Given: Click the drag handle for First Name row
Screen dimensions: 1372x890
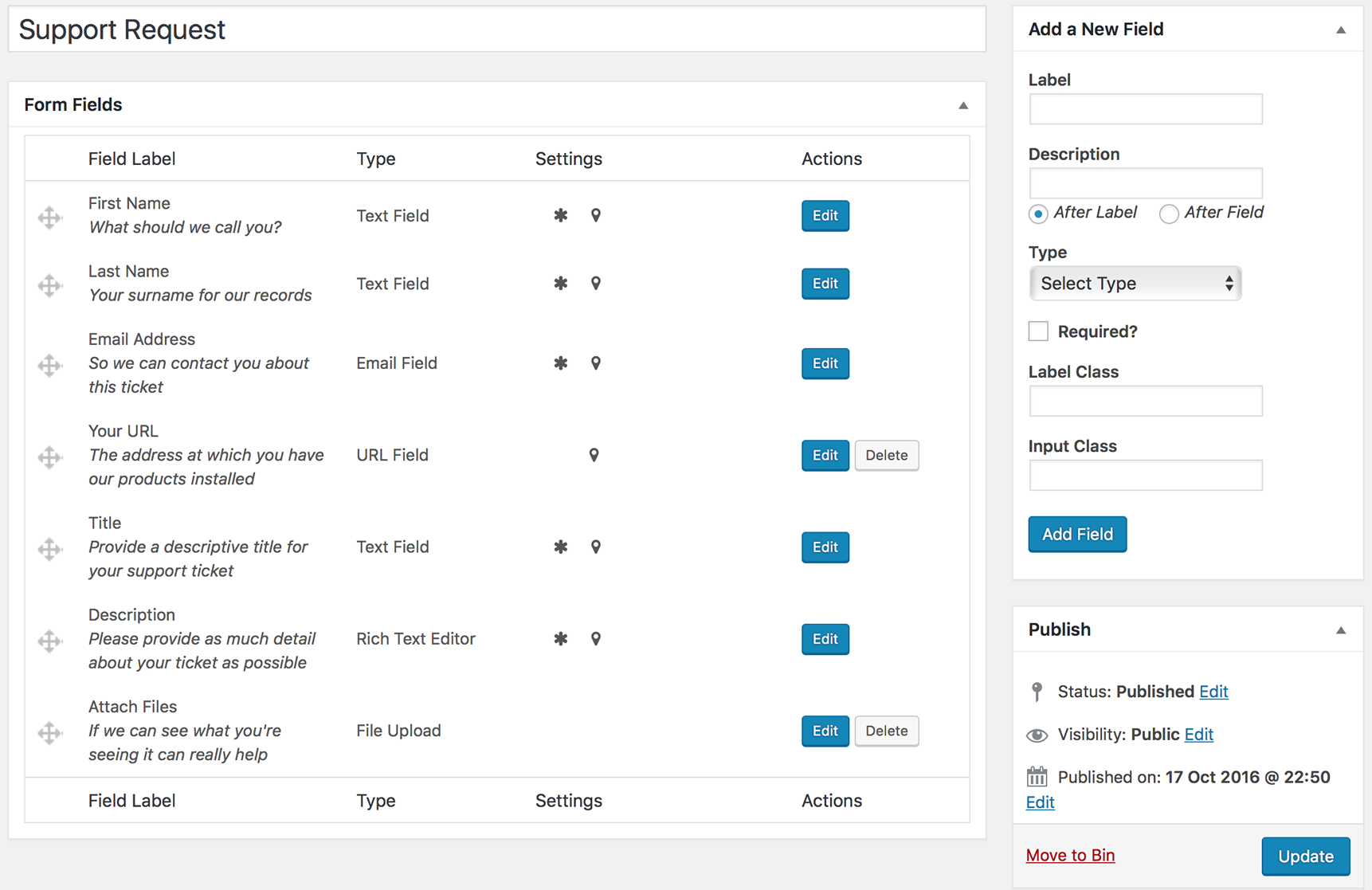Looking at the screenshot, I should coord(49,217).
